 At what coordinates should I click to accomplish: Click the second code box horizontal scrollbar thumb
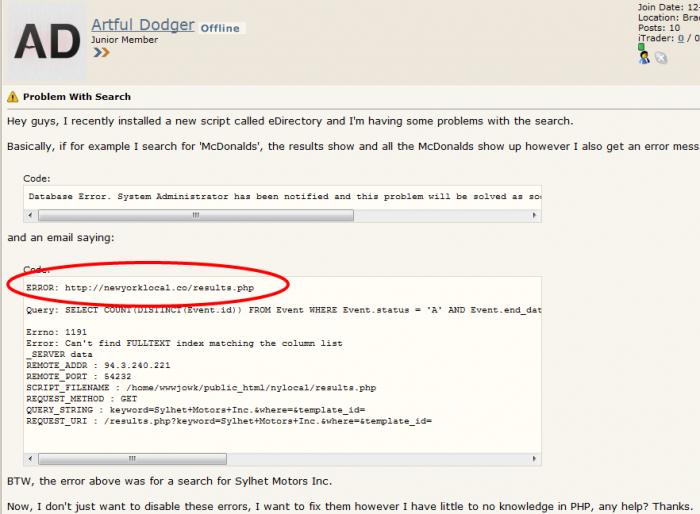click(x=133, y=459)
